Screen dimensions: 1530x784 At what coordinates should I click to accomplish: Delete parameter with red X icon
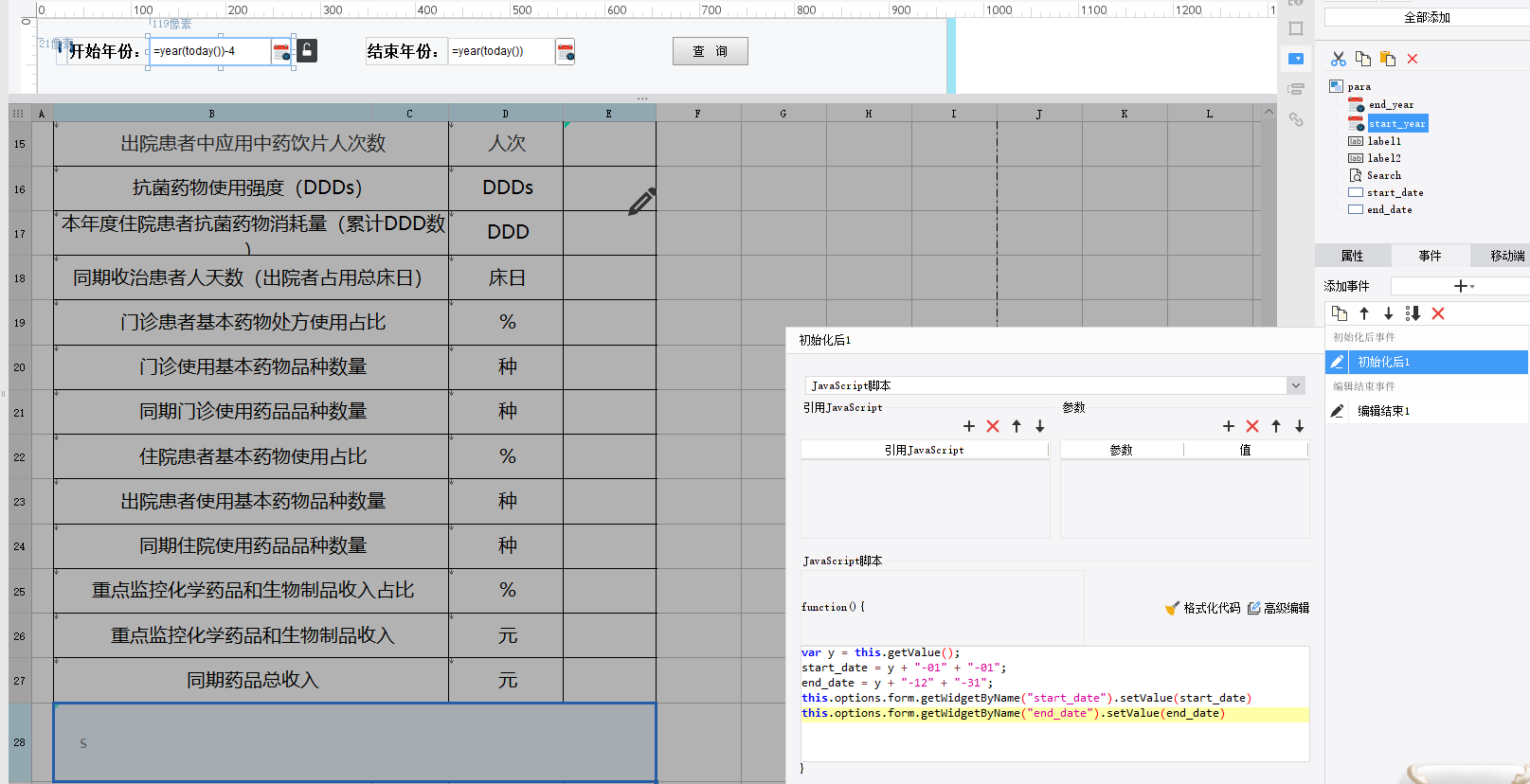coord(1252,426)
